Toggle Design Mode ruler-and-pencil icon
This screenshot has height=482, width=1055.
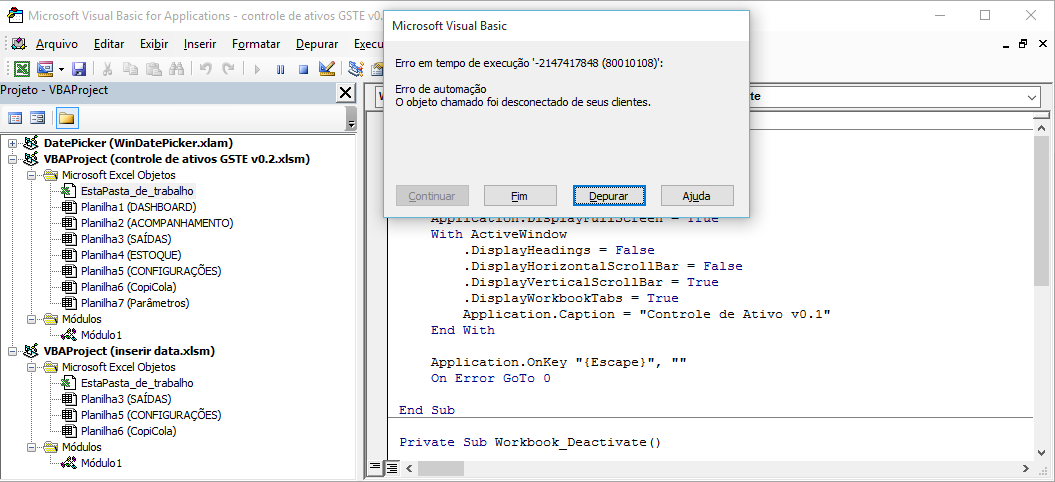327,69
